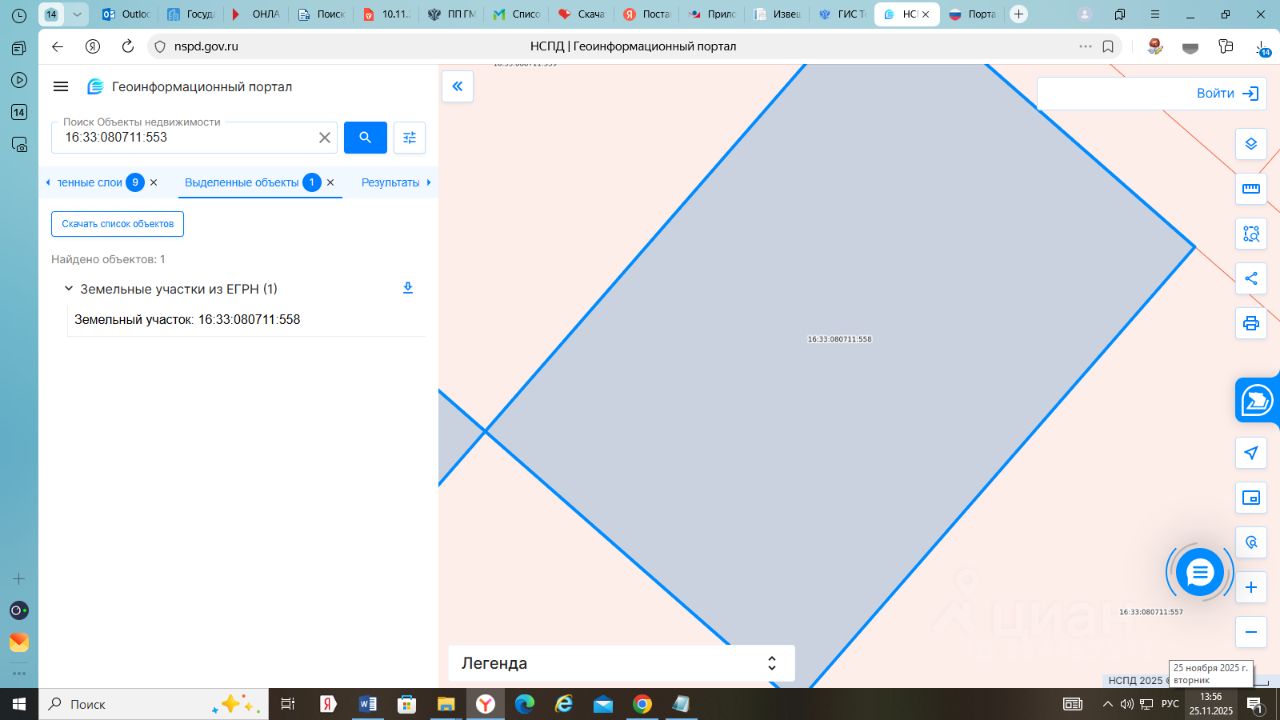
Task: Open search filter settings
Action: point(409,137)
